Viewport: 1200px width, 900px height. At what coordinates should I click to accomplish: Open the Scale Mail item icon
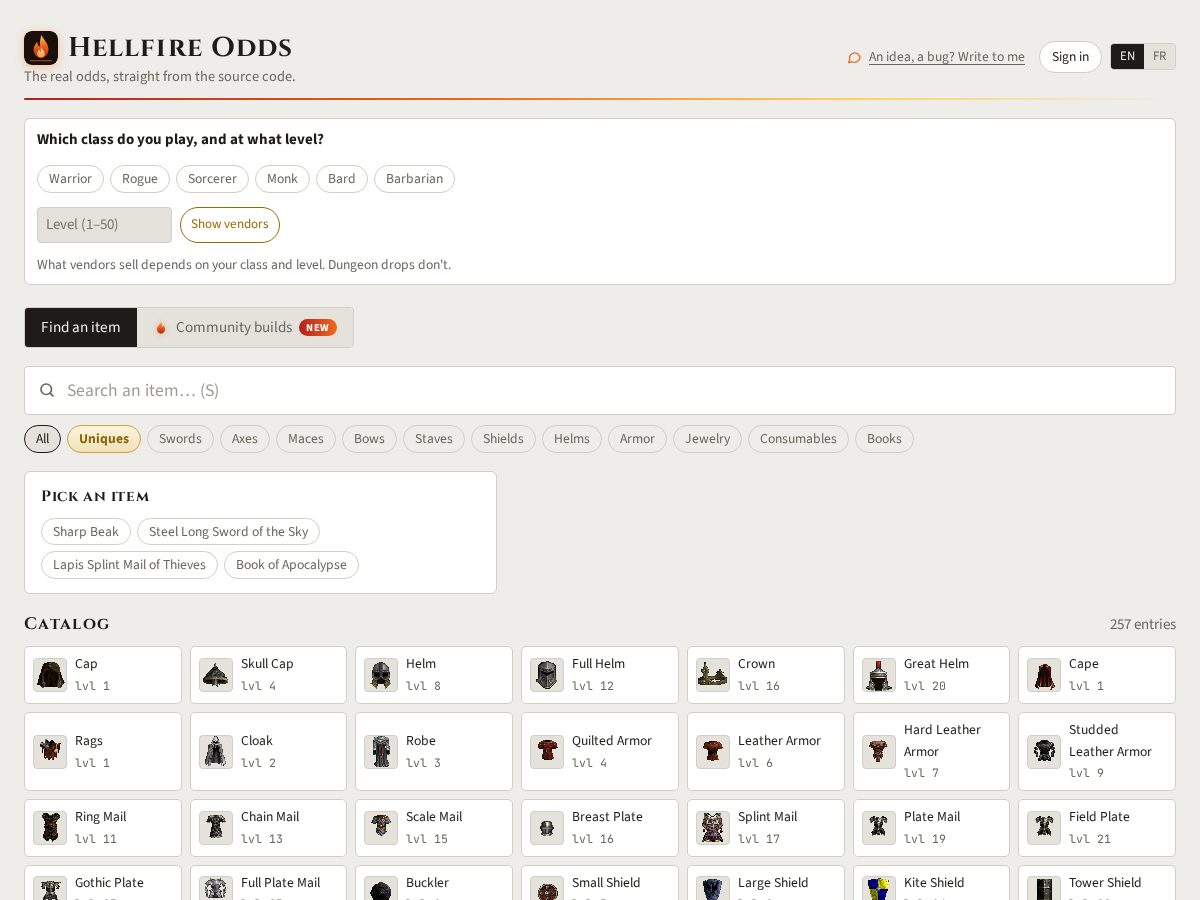tap(381, 828)
